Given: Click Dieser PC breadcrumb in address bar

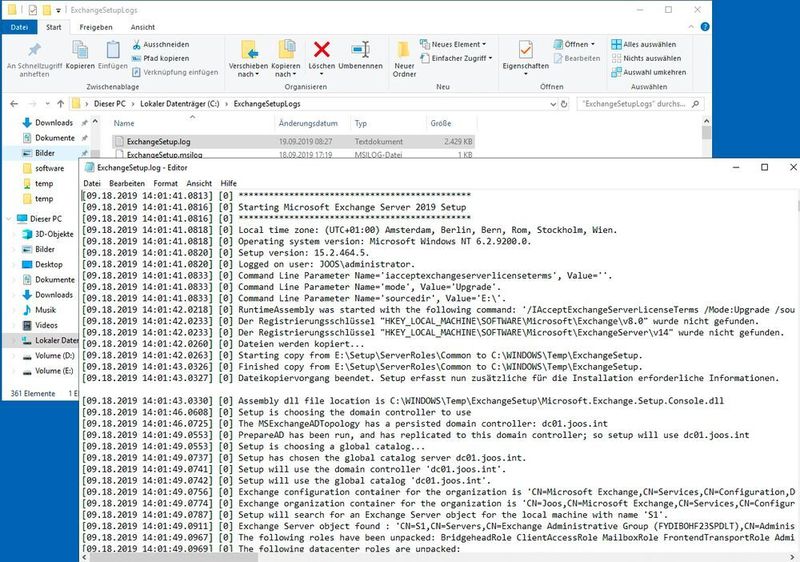Looking at the screenshot, I should 110,104.
